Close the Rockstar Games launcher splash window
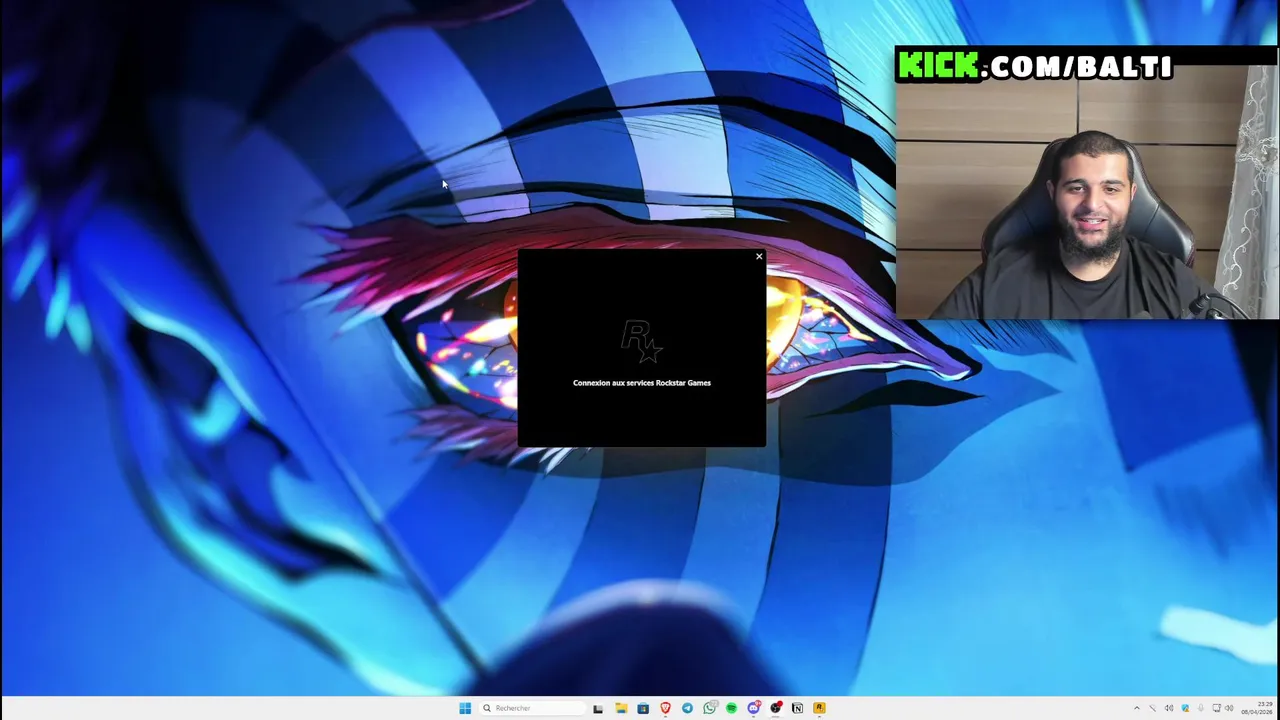This screenshot has height=720, width=1280. click(759, 257)
